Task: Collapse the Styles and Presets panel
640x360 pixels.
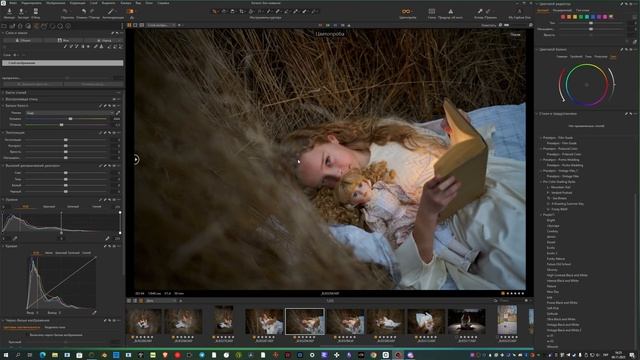Action: tap(537, 114)
